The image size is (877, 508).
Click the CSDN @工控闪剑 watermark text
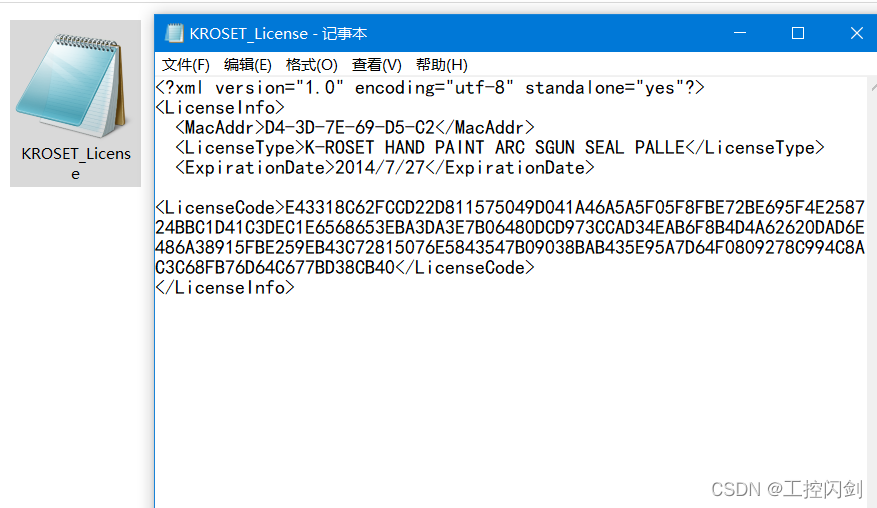point(786,489)
